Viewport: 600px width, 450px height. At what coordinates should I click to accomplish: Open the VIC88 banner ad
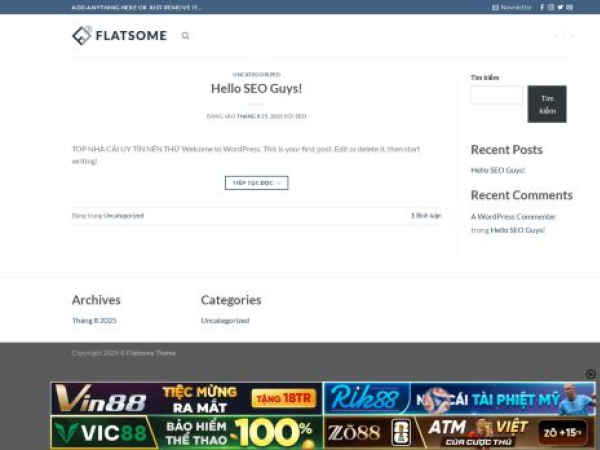click(x=187, y=432)
